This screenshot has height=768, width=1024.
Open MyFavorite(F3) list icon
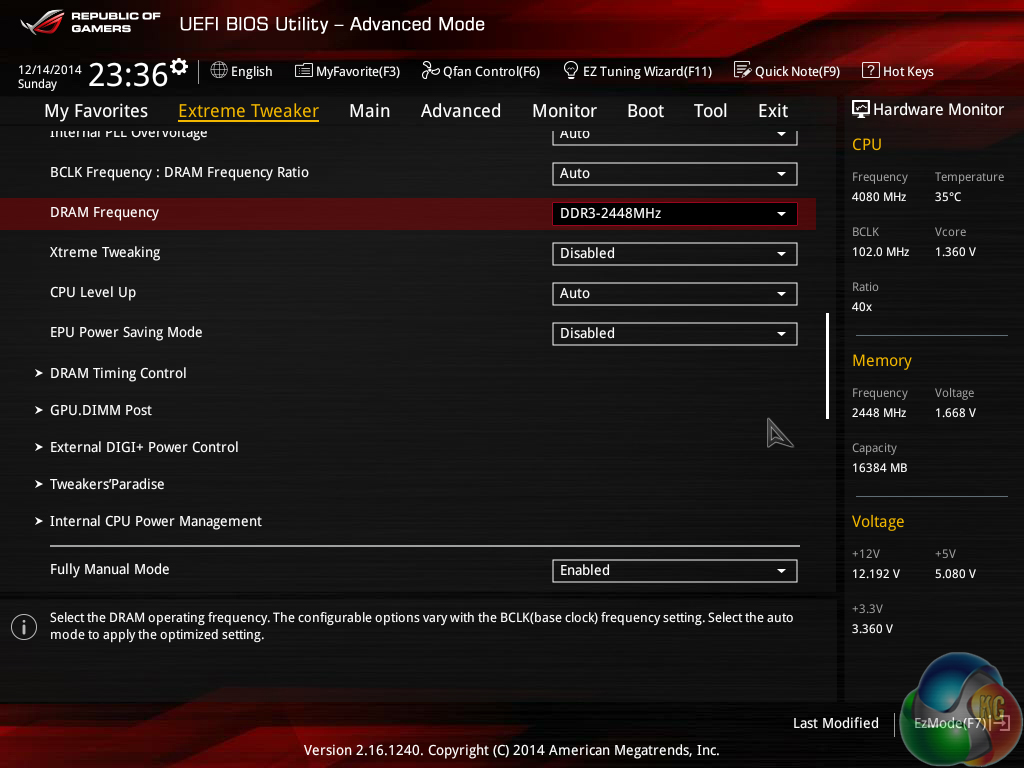coord(304,71)
